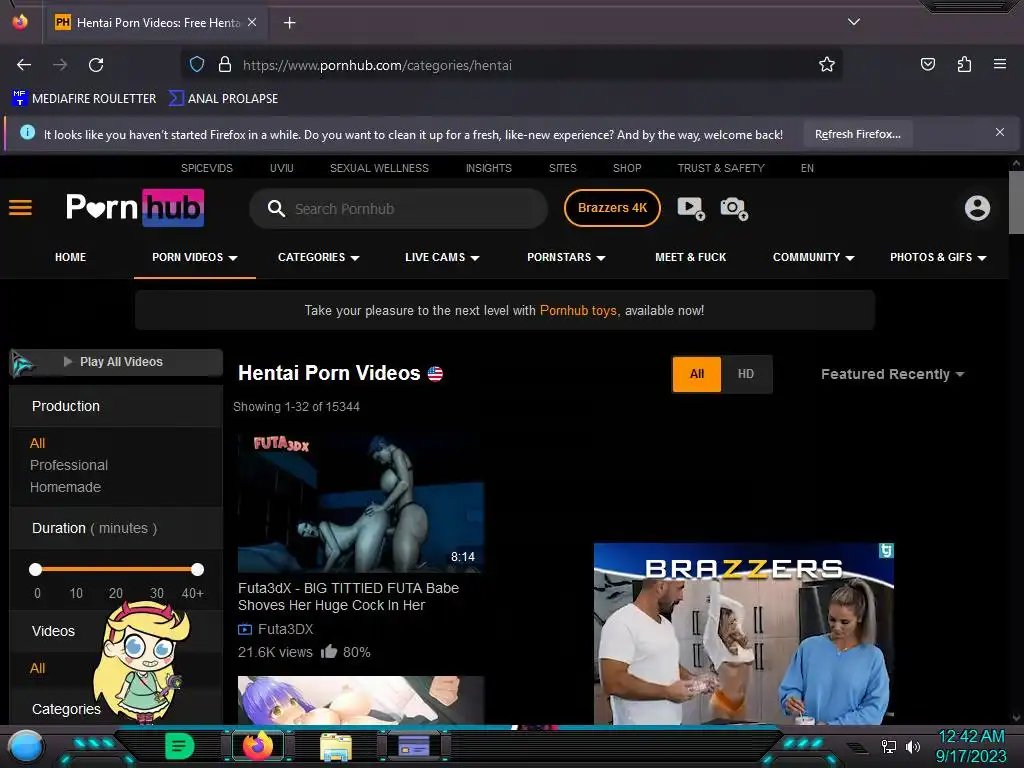Open the Featured Recently sort dropdown
Screen dimensions: 1024x768
click(892, 374)
